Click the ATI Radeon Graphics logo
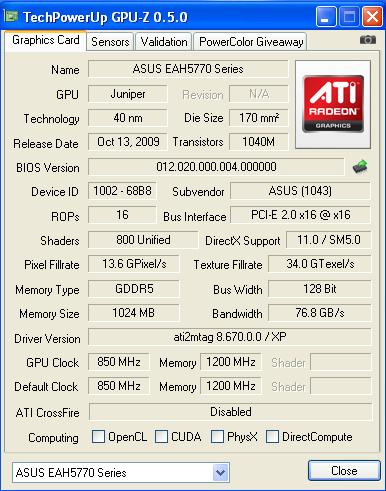 (x=333, y=104)
